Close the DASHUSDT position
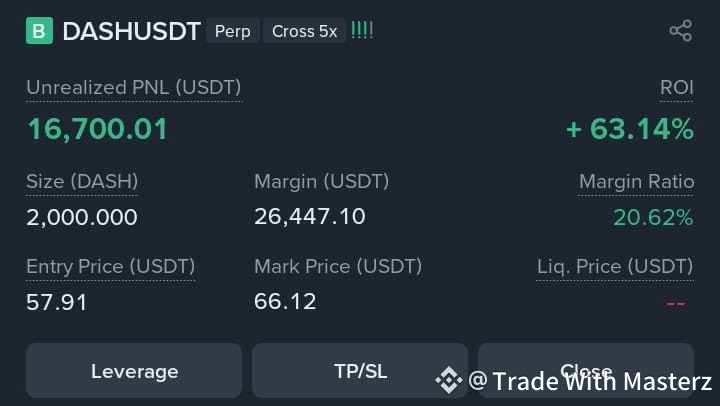The width and height of the screenshot is (720, 406). [586, 371]
